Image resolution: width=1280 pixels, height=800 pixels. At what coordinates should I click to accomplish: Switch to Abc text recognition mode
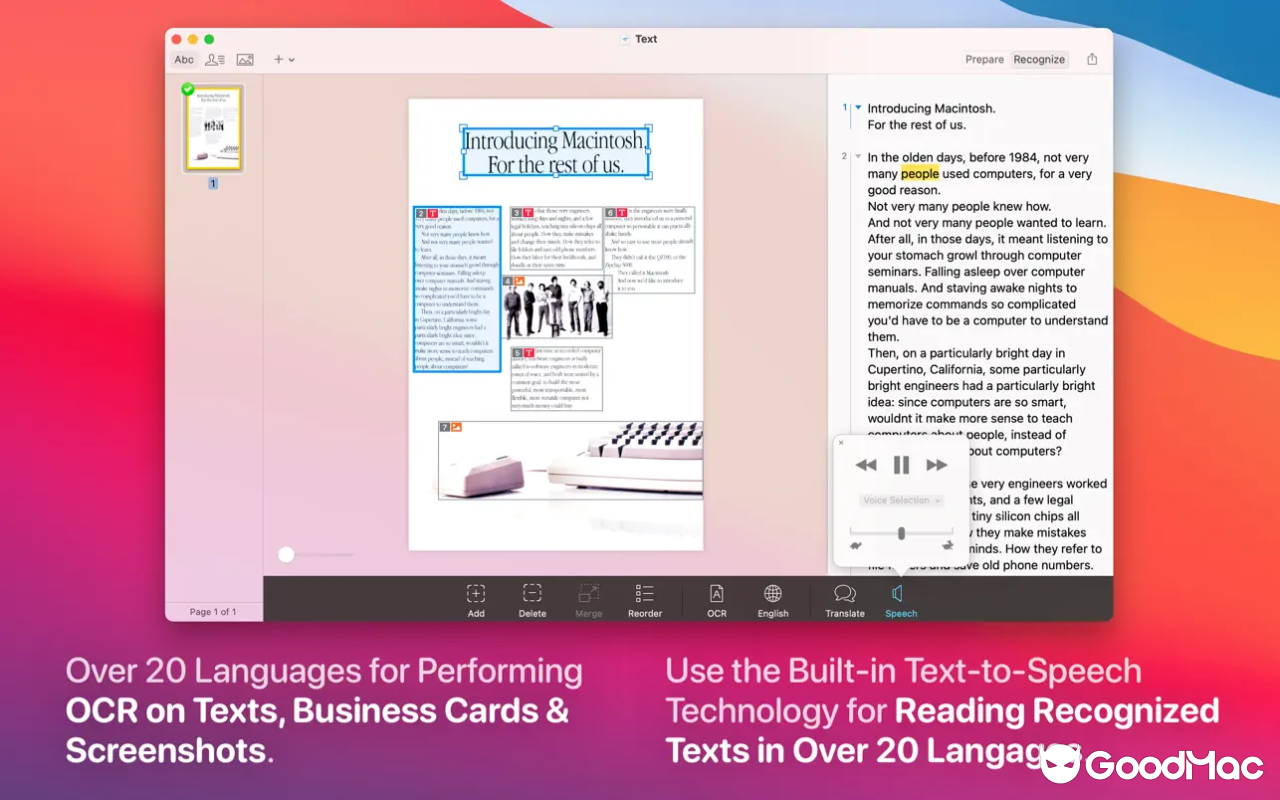[184, 60]
